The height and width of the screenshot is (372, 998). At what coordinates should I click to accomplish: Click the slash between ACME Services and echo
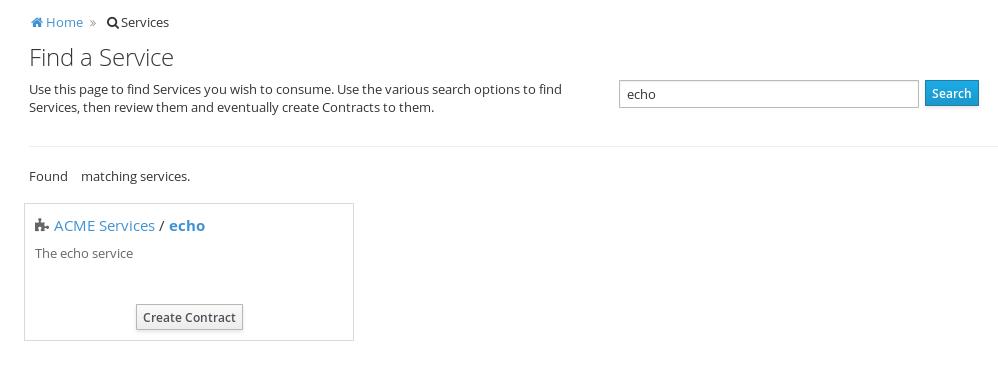click(162, 226)
